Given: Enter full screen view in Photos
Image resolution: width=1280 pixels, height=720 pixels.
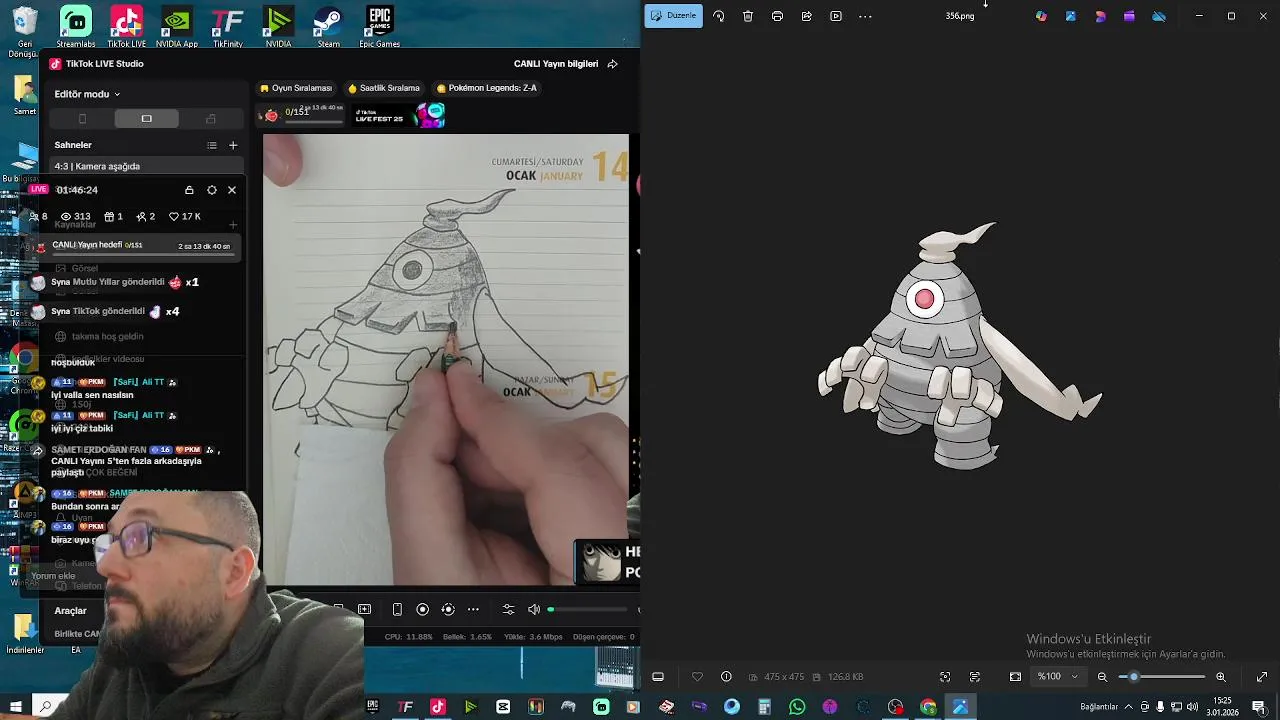Looking at the screenshot, I should click(1261, 677).
